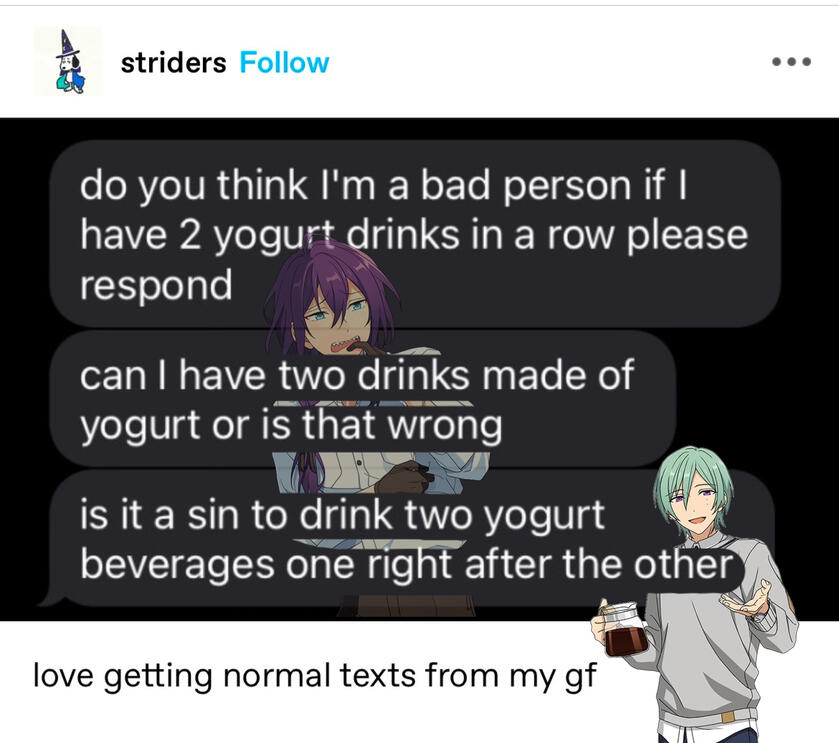Follow the striders blog
The height and width of the screenshot is (743, 839).
284,63
